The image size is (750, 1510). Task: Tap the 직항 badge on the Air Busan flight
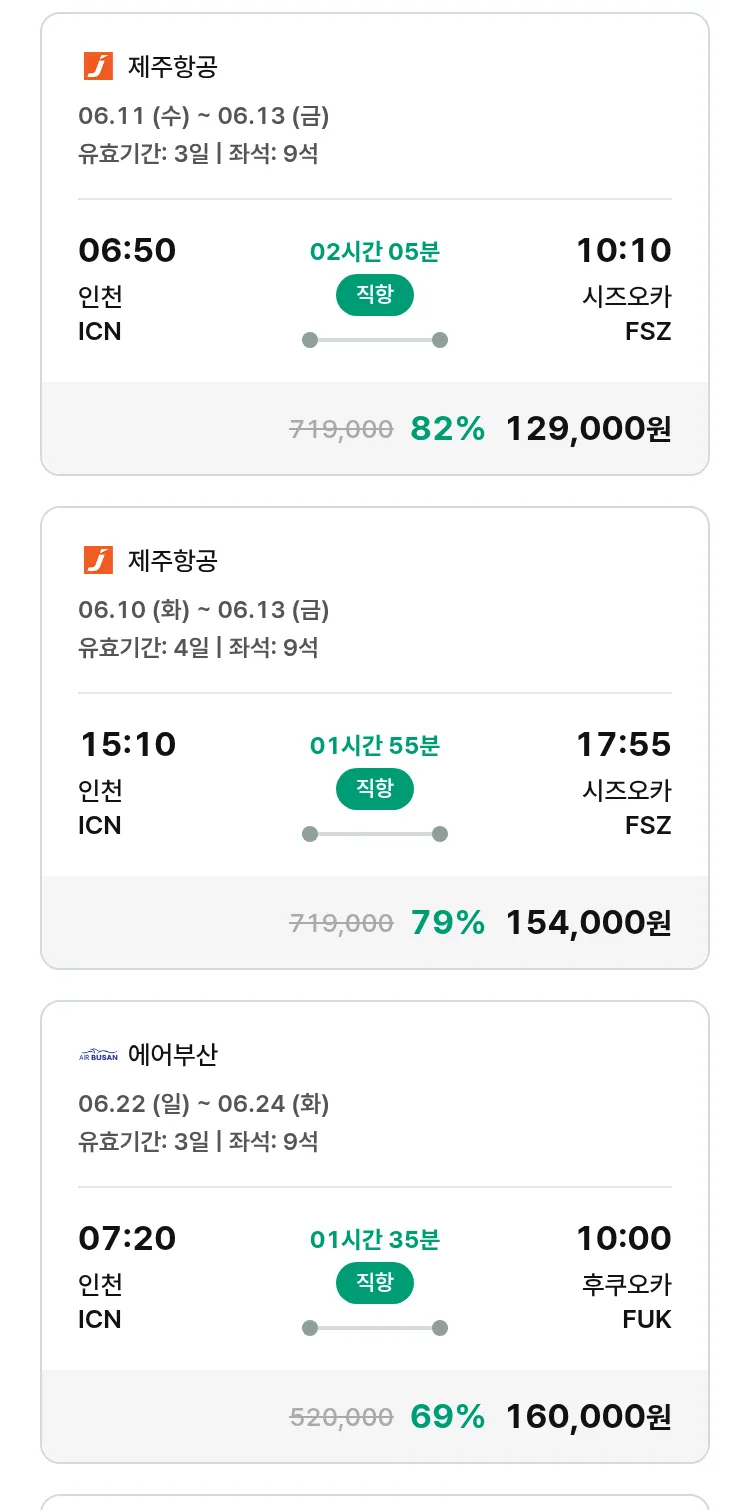click(374, 1283)
